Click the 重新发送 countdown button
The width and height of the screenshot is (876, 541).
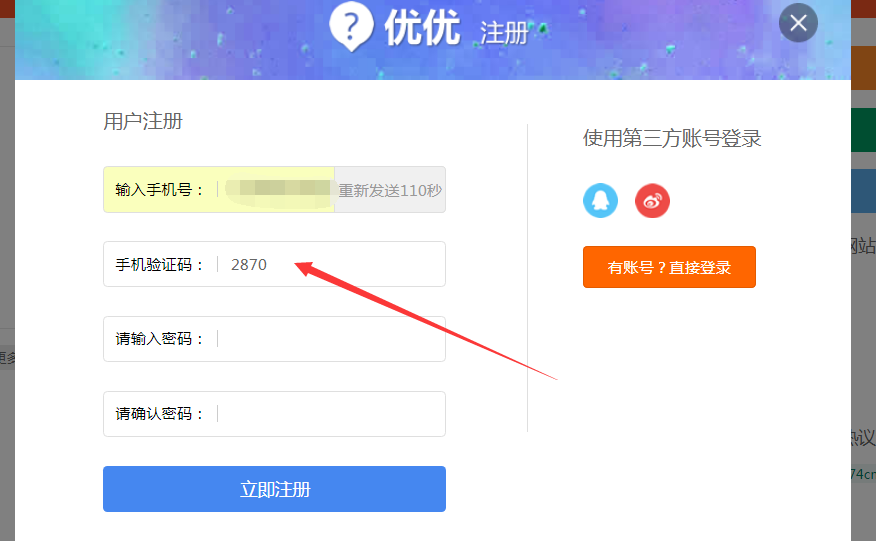click(390, 190)
